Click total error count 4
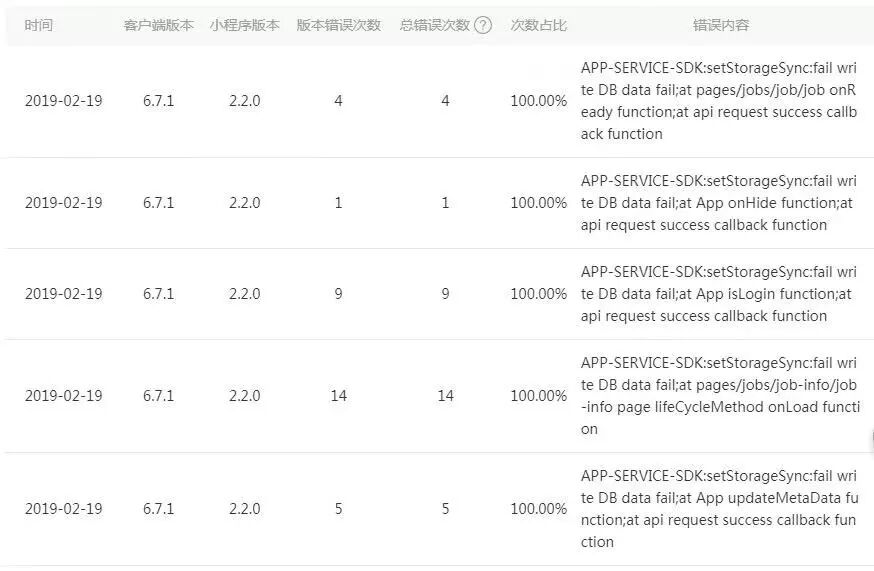 (x=445, y=101)
